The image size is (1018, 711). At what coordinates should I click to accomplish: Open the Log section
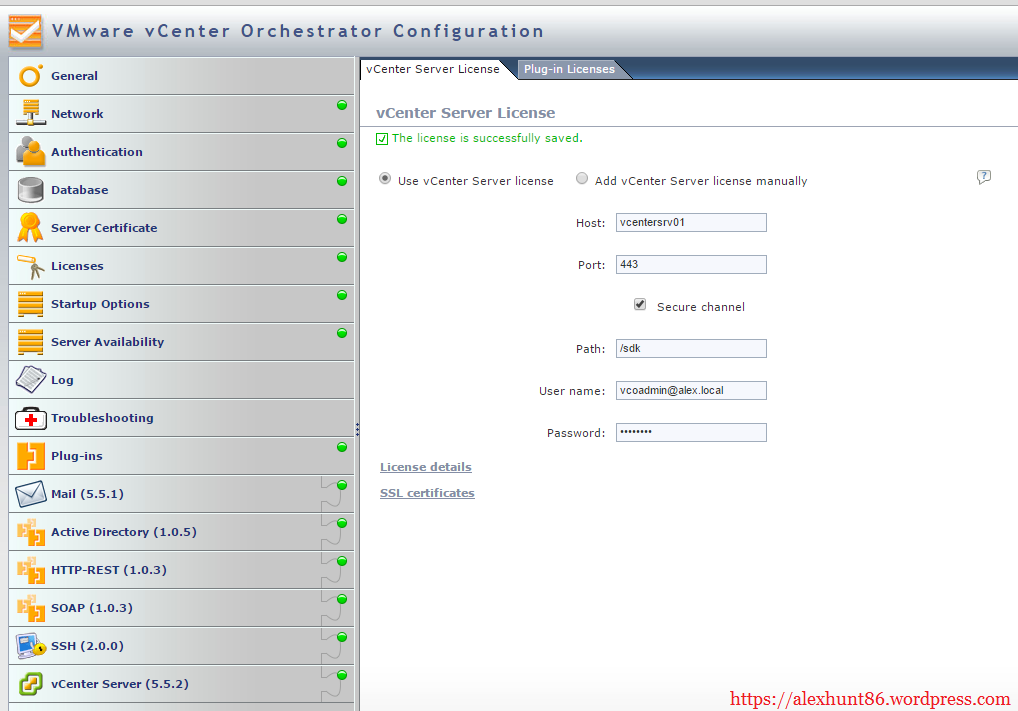[x=181, y=380]
